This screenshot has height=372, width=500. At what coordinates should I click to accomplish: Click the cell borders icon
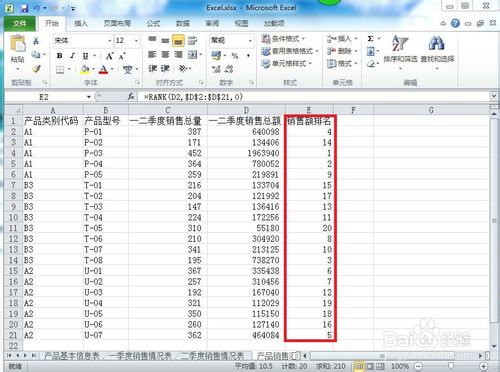click(x=60, y=69)
